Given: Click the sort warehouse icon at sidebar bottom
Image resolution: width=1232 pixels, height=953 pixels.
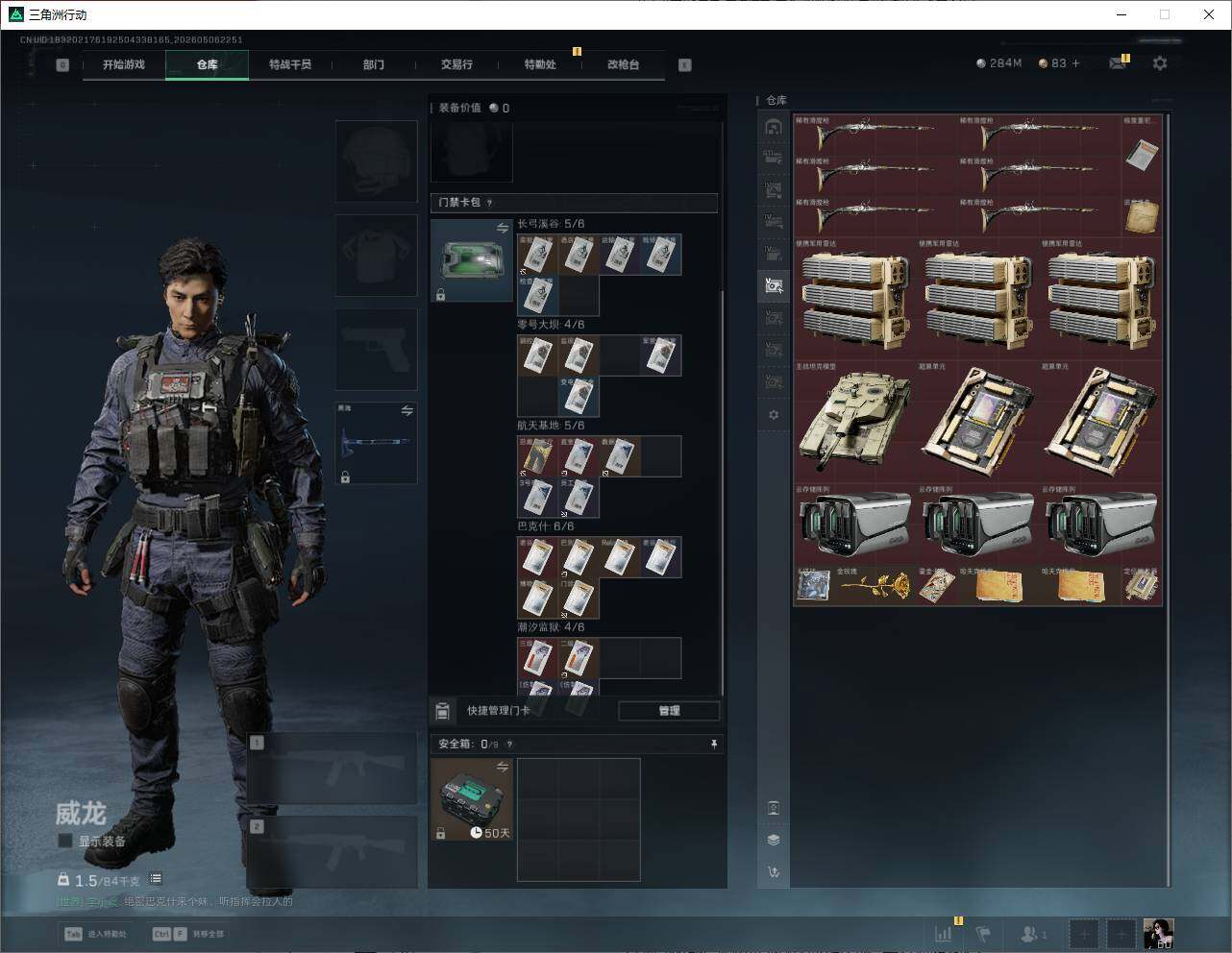Looking at the screenshot, I should point(774,872).
